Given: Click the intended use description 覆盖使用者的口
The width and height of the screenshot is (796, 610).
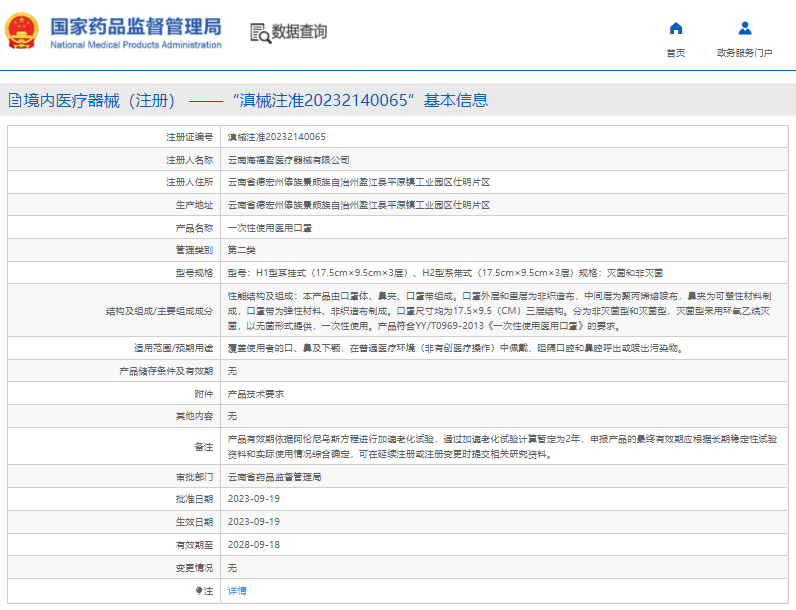Looking at the screenshot, I should pos(456,348).
